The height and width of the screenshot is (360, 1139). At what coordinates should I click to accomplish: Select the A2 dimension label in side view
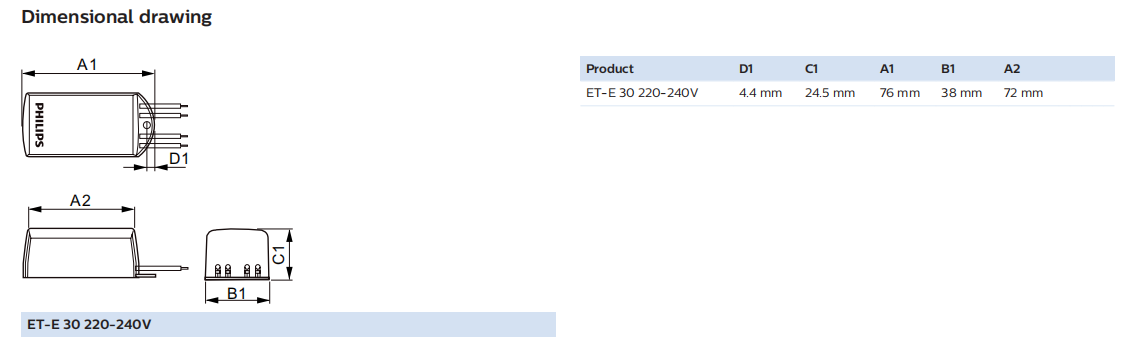click(x=80, y=201)
